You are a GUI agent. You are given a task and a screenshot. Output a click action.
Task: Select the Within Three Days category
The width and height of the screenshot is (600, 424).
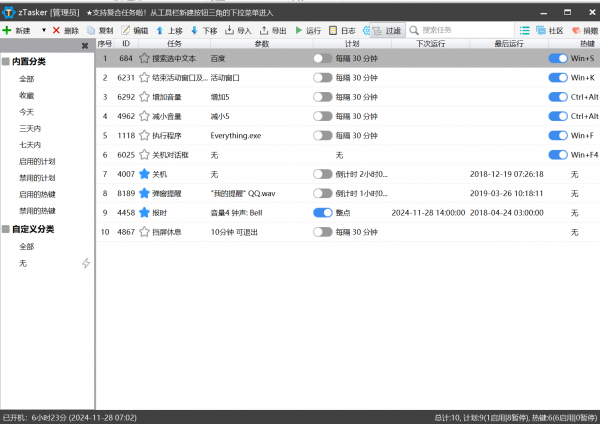coord(30,128)
